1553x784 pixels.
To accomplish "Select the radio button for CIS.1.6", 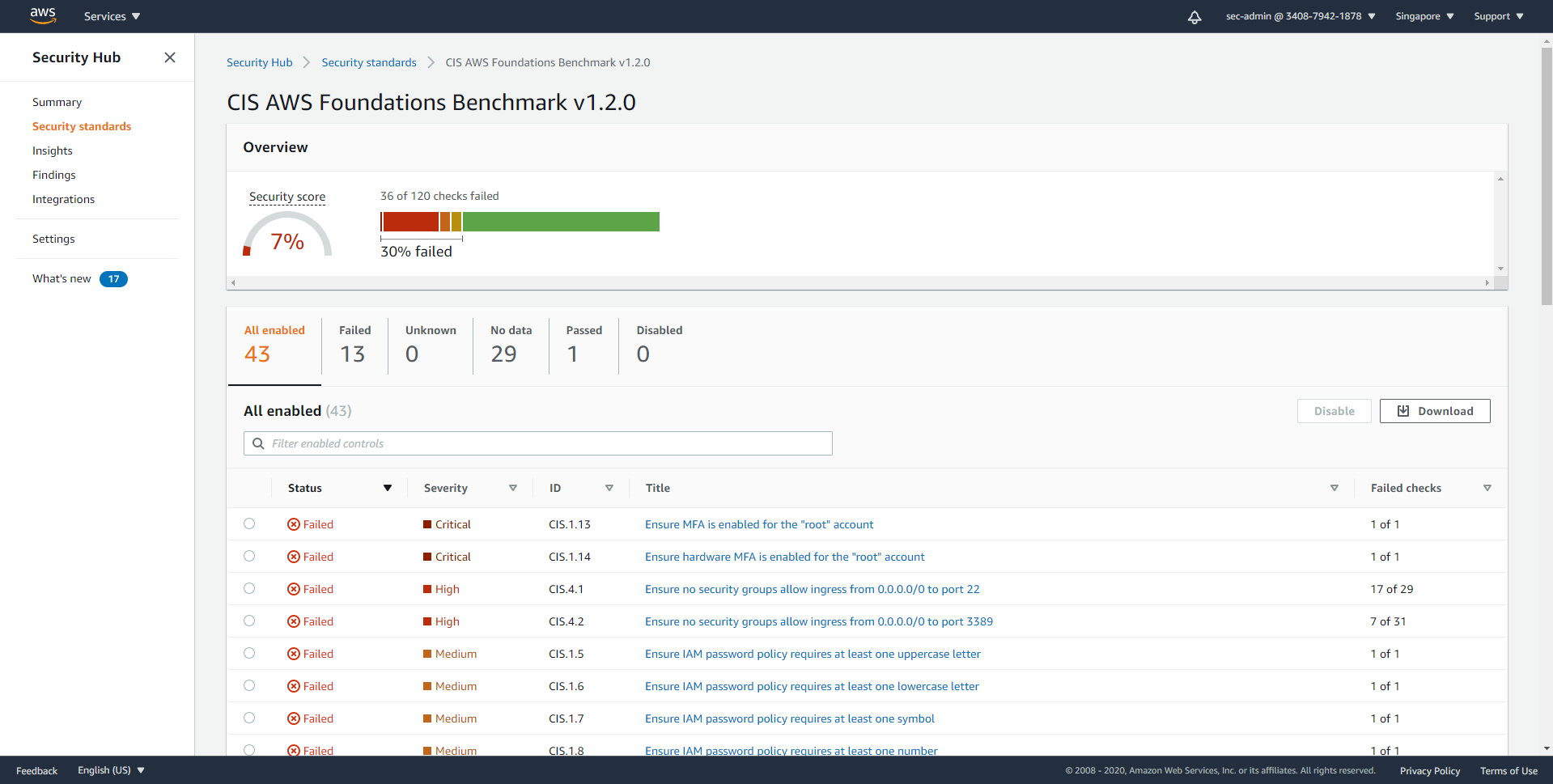I will [x=249, y=685].
